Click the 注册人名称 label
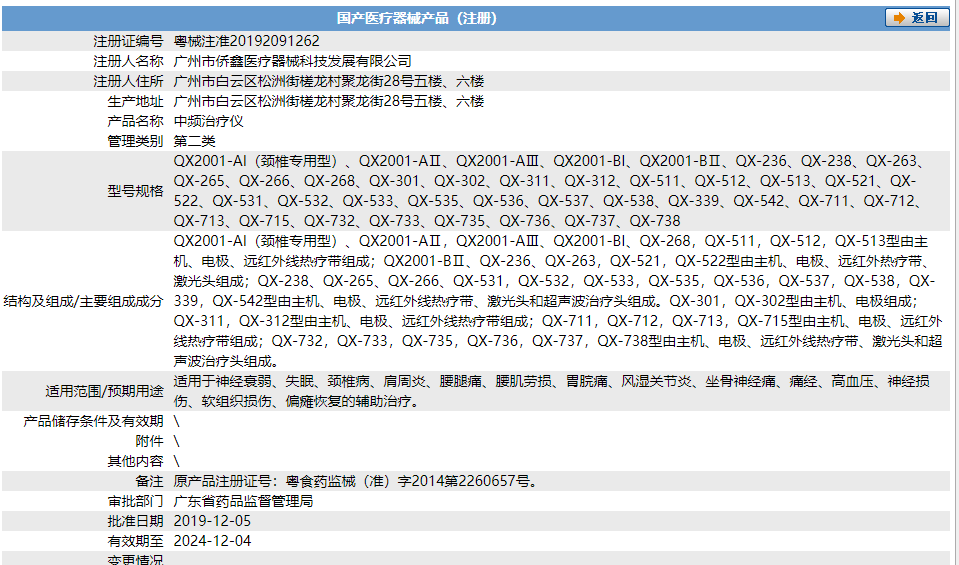The image size is (959, 565). click(128, 61)
